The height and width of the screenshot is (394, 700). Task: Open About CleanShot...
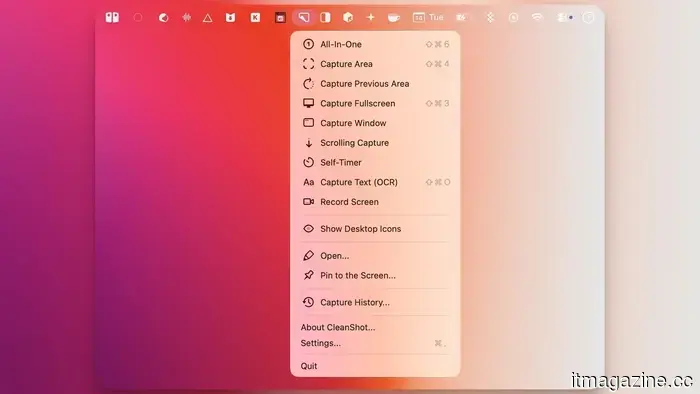(375, 327)
